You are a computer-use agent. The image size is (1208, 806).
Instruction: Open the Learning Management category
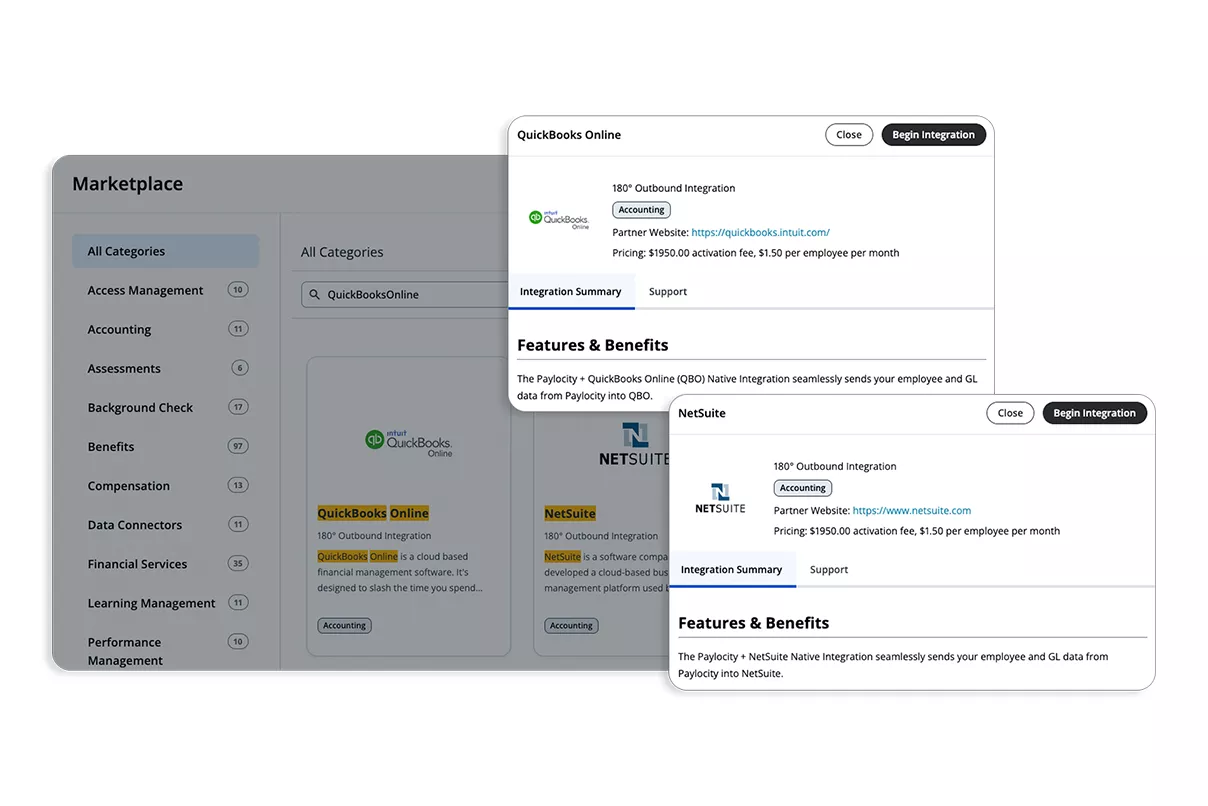pyautogui.click(x=151, y=603)
